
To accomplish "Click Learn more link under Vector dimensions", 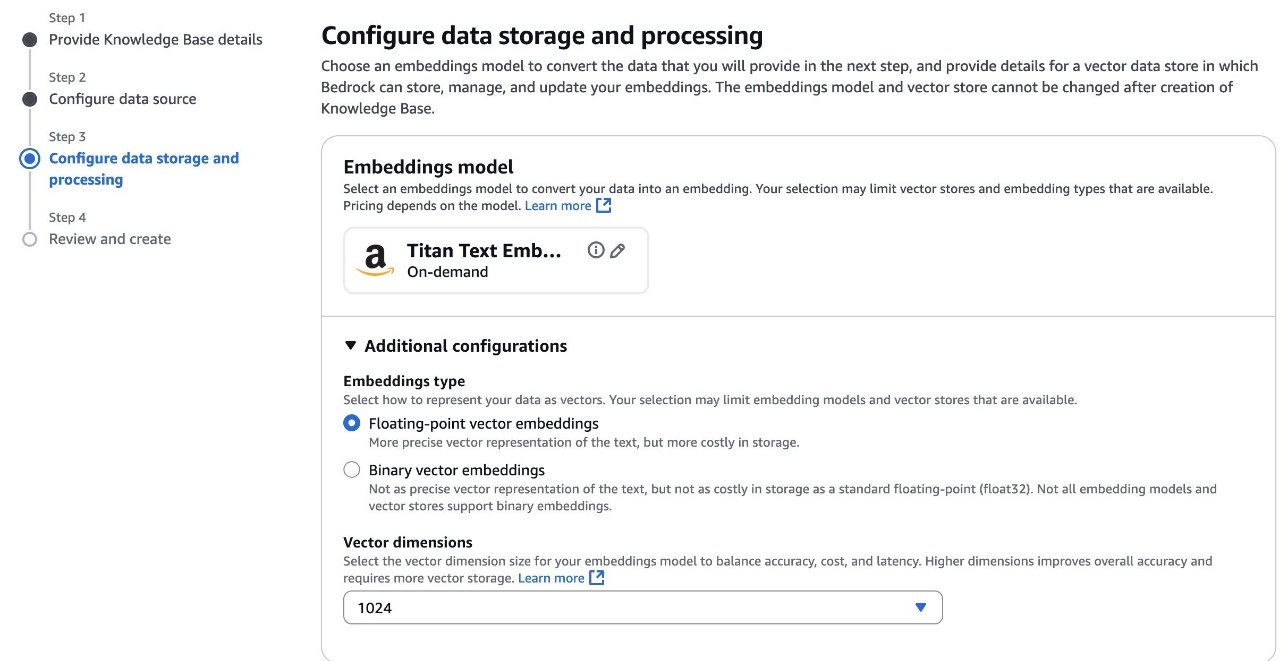I will (551, 578).
